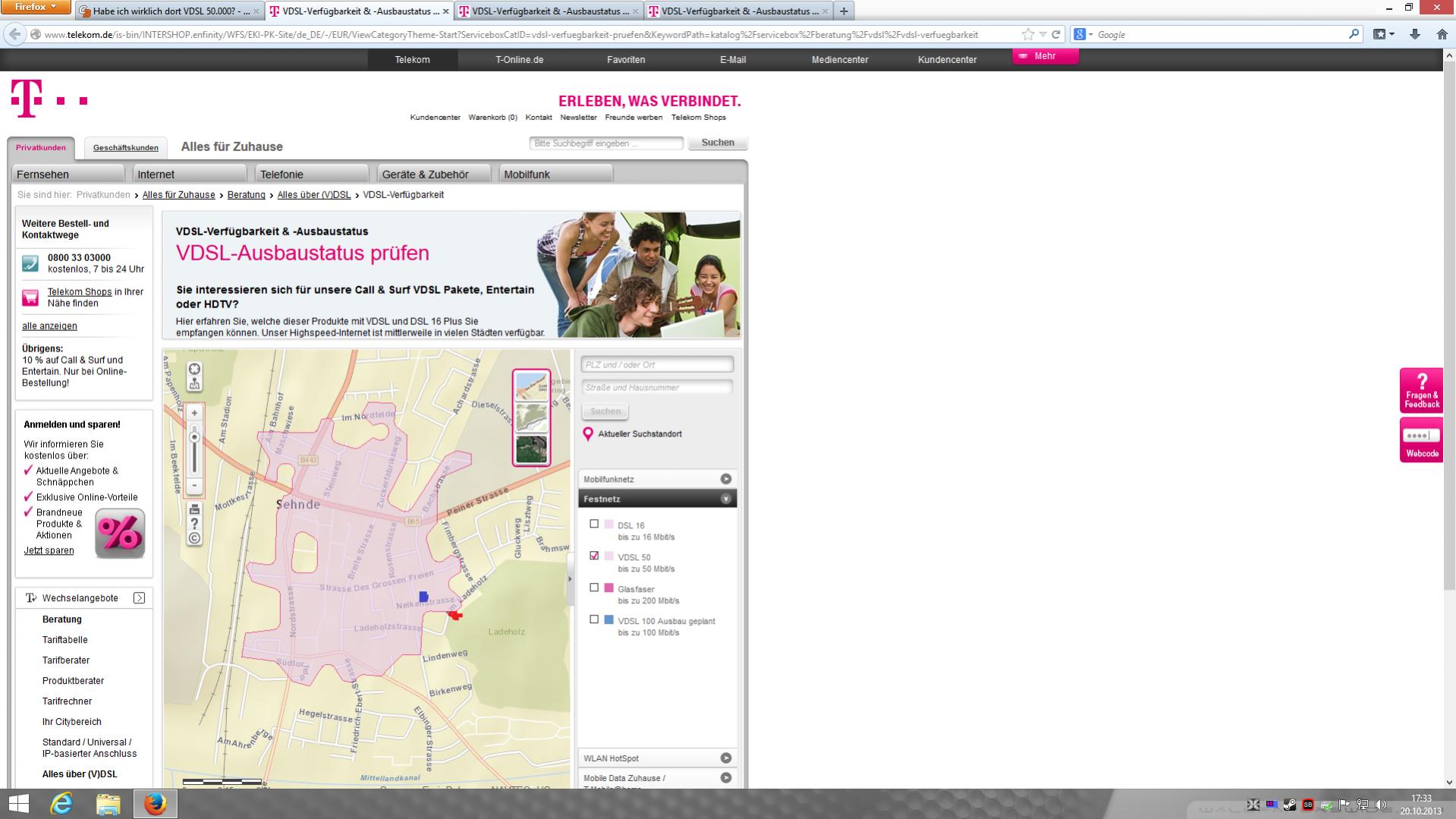Viewport: 1456px width, 819px height.
Task: Open the Internet menu
Action: point(190,175)
